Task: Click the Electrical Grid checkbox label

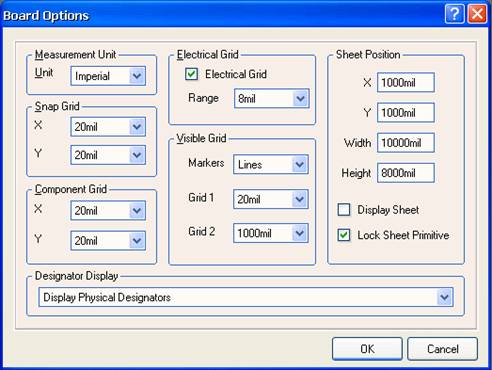Action: (236, 74)
